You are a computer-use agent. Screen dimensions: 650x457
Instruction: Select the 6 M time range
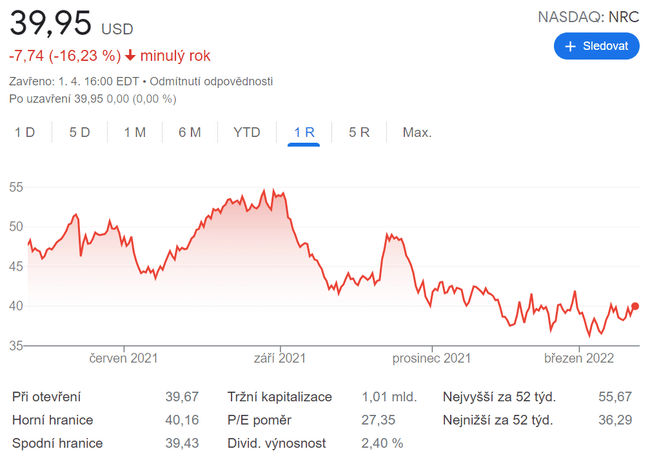[190, 132]
